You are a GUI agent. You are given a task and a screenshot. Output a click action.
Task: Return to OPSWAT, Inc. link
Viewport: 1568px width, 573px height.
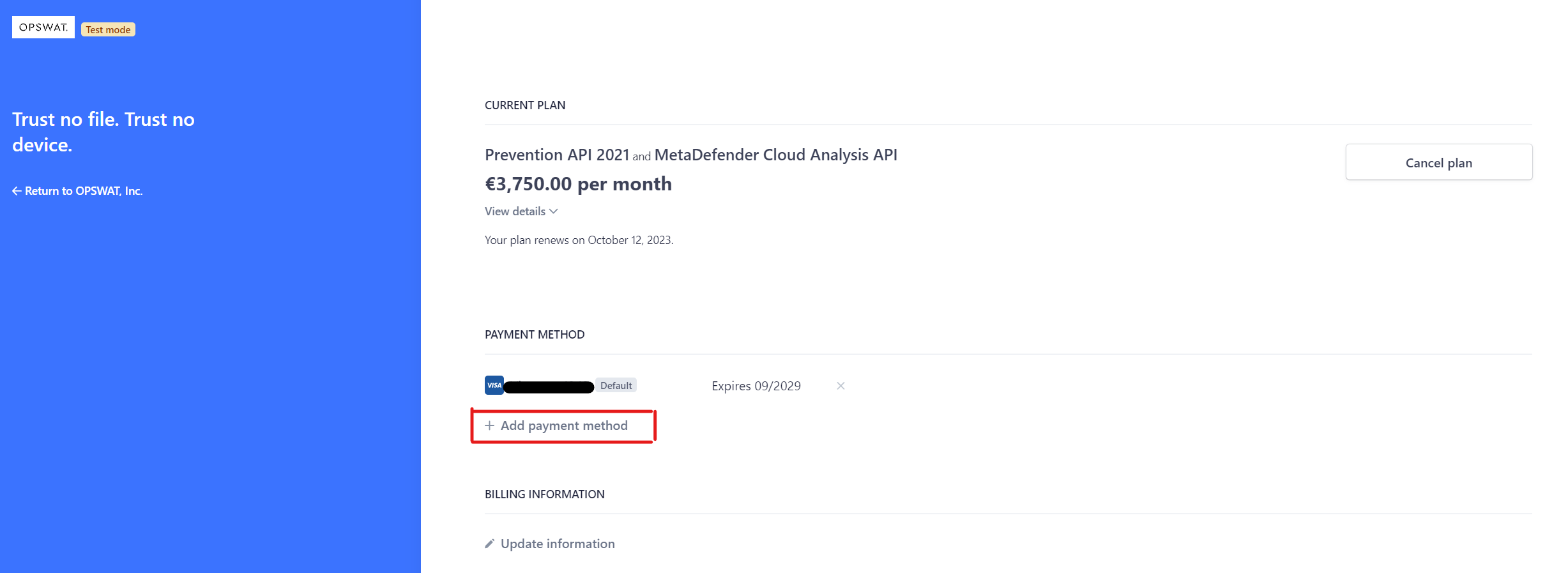[77, 191]
